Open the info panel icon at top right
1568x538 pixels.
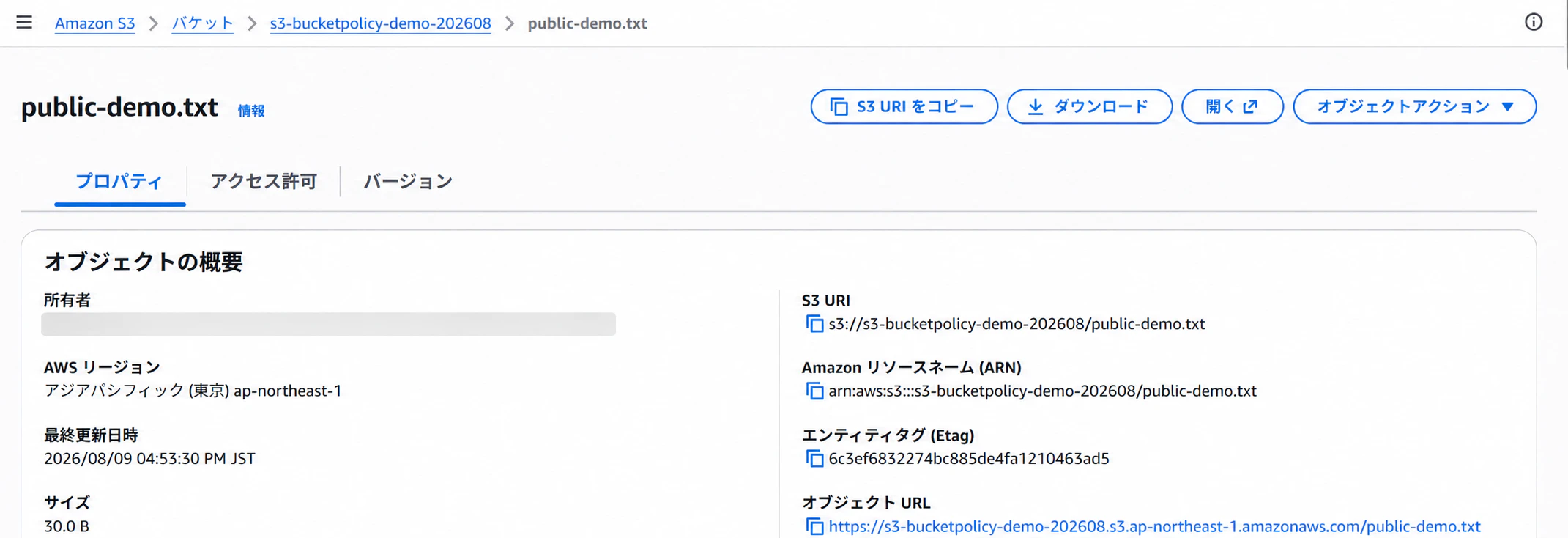pos(1534,23)
